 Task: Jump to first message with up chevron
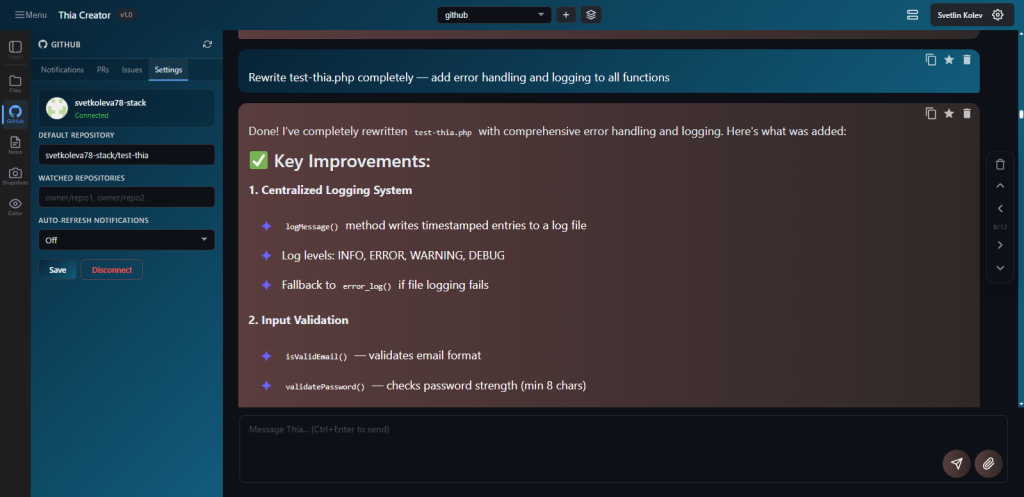pyautogui.click(x=1000, y=185)
